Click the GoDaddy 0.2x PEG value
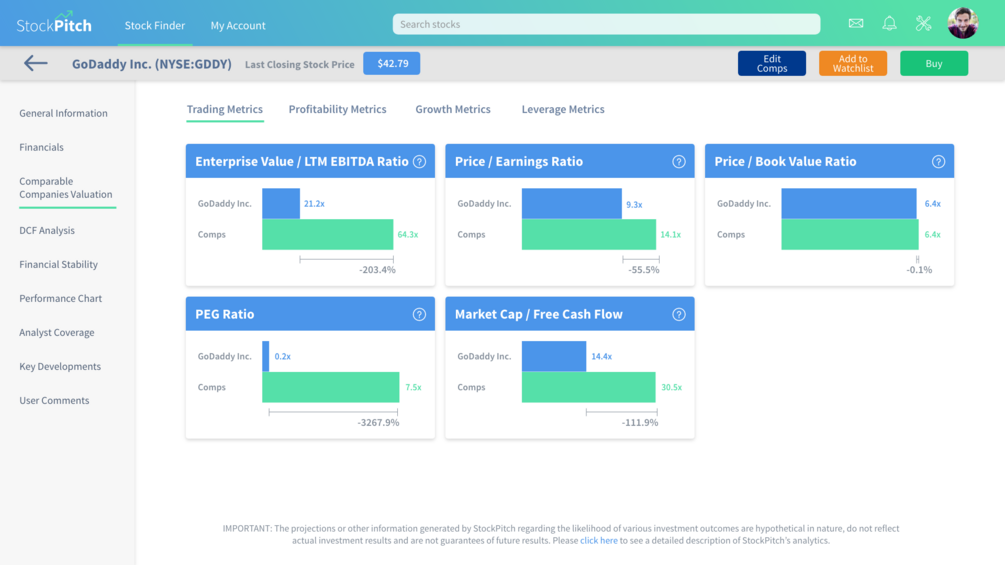Image resolution: width=1005 pixels, height=565 pixels. coord(283,356)
